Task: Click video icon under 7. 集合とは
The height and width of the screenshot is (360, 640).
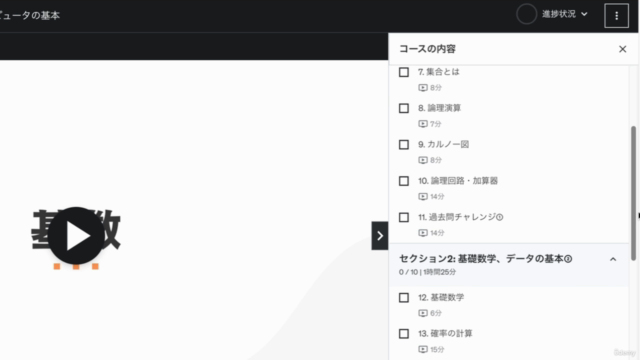Action: click(423, 88)
